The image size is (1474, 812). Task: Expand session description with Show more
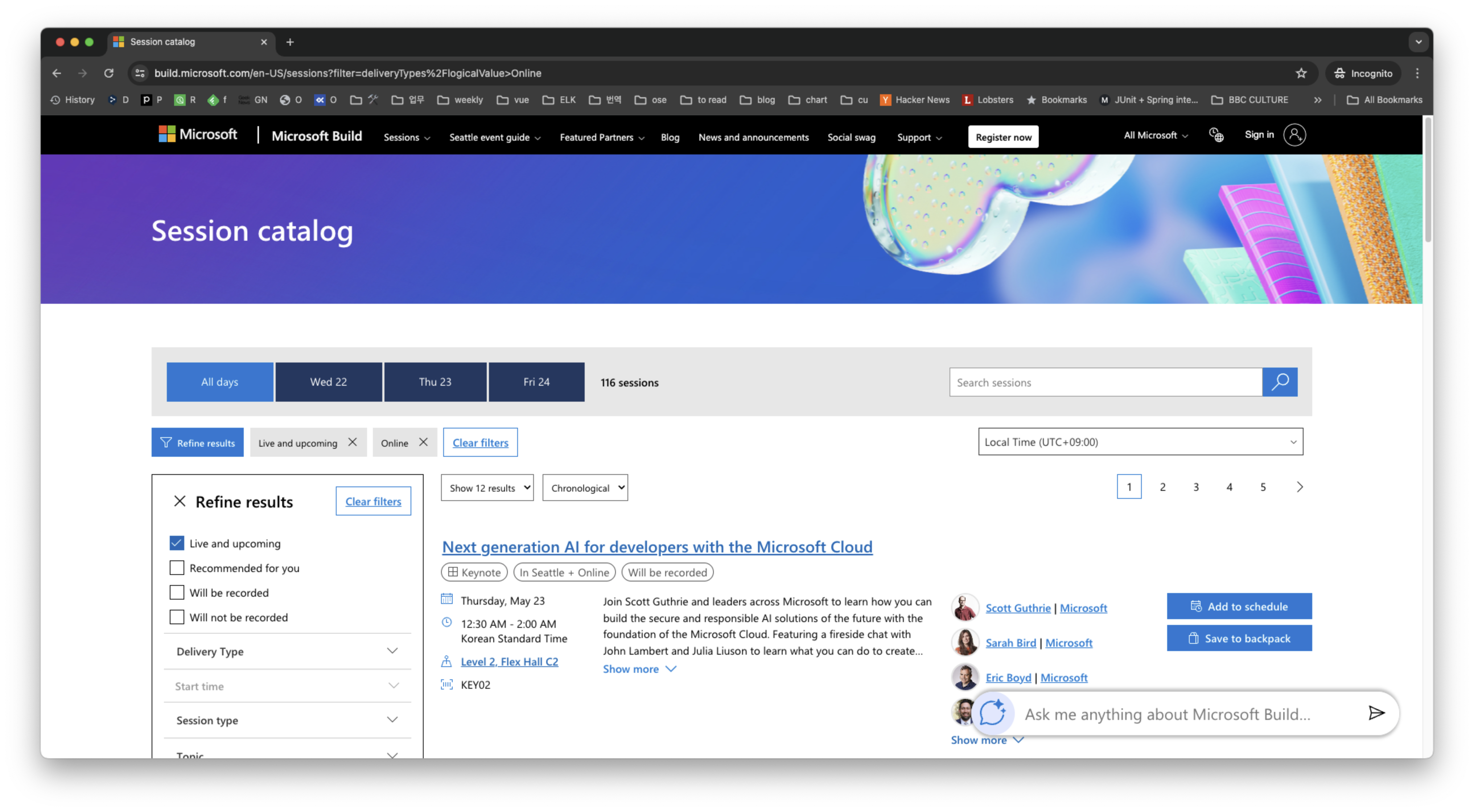pyautogui.click(x=639, y=669)
